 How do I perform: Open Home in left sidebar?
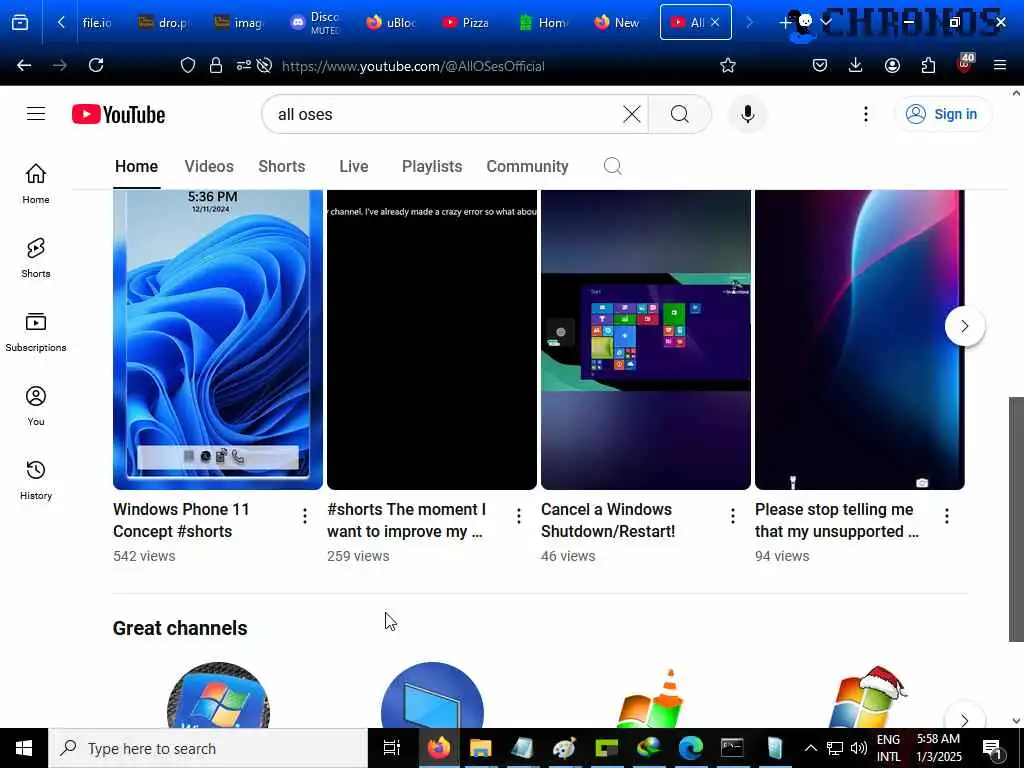click(36, 184)
